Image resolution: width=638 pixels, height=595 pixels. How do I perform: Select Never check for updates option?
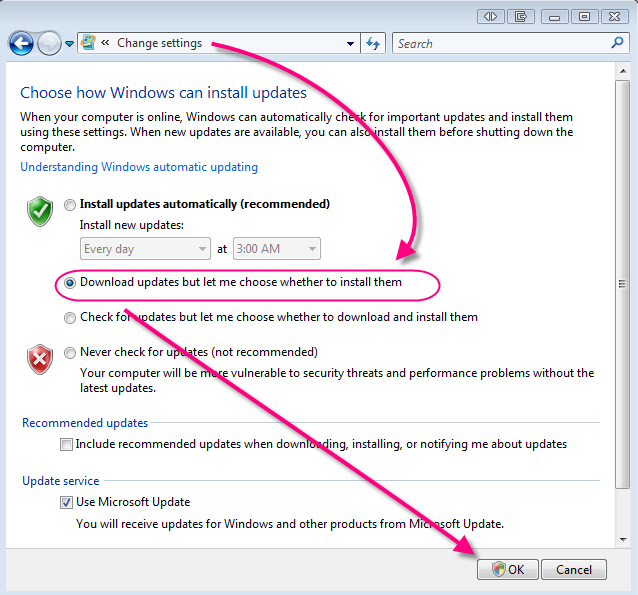[69, 353]
